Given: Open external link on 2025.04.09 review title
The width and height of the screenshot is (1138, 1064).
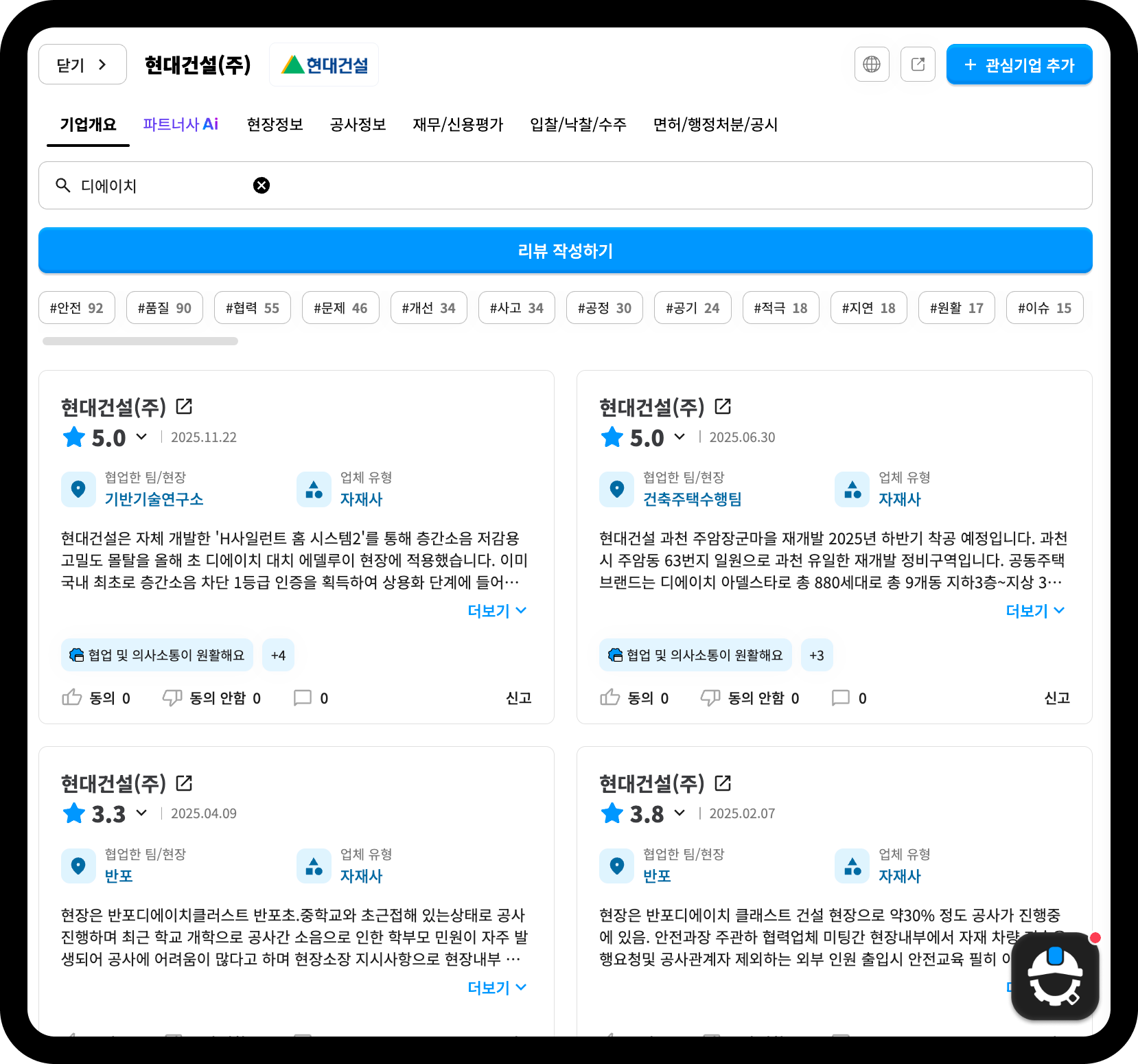Looking at the screenshot, I should point(184,783).
